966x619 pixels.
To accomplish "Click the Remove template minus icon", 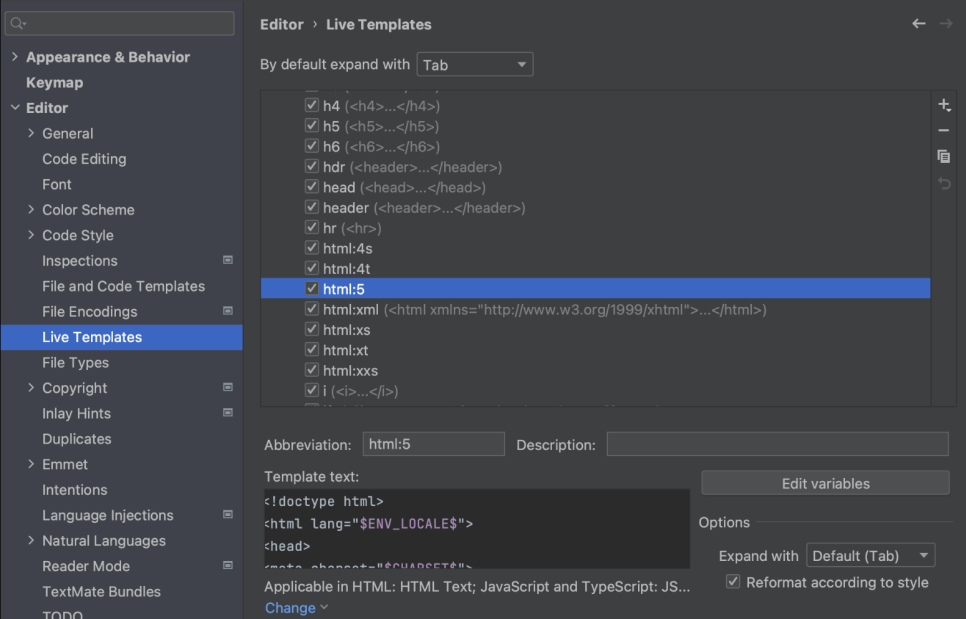I will pyautogui.click(x=944, y=131).
